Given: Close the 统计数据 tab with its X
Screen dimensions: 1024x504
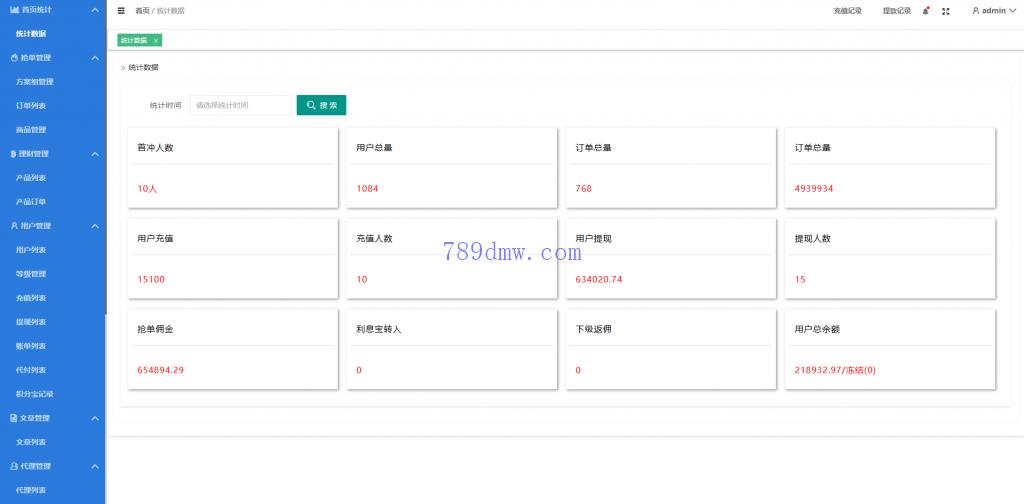Looking at the screenshot, I should click(x=156, y=40).
